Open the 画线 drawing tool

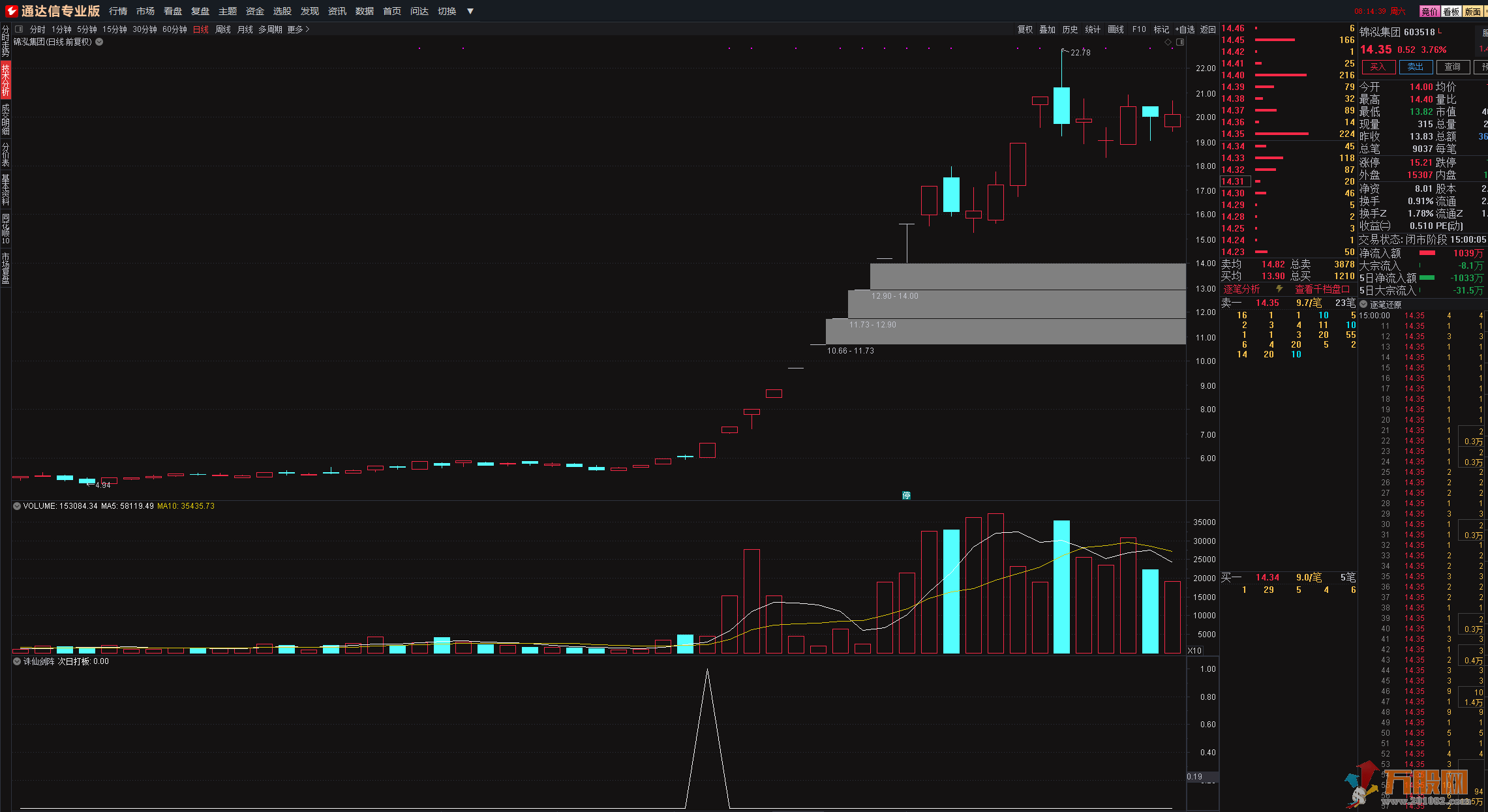(x=1116, y=29)
